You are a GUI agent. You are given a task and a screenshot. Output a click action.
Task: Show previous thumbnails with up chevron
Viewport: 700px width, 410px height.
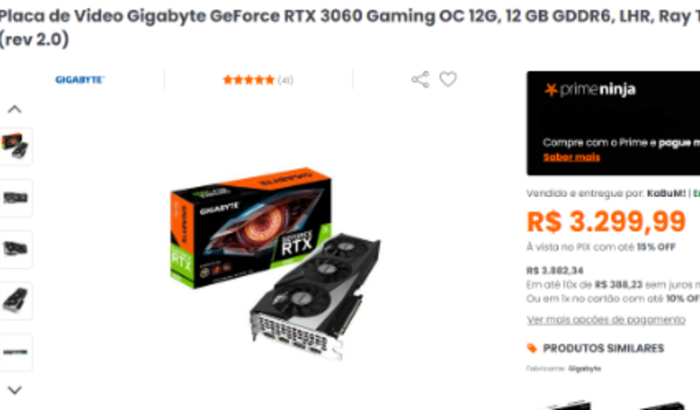[x=15, y=109]
